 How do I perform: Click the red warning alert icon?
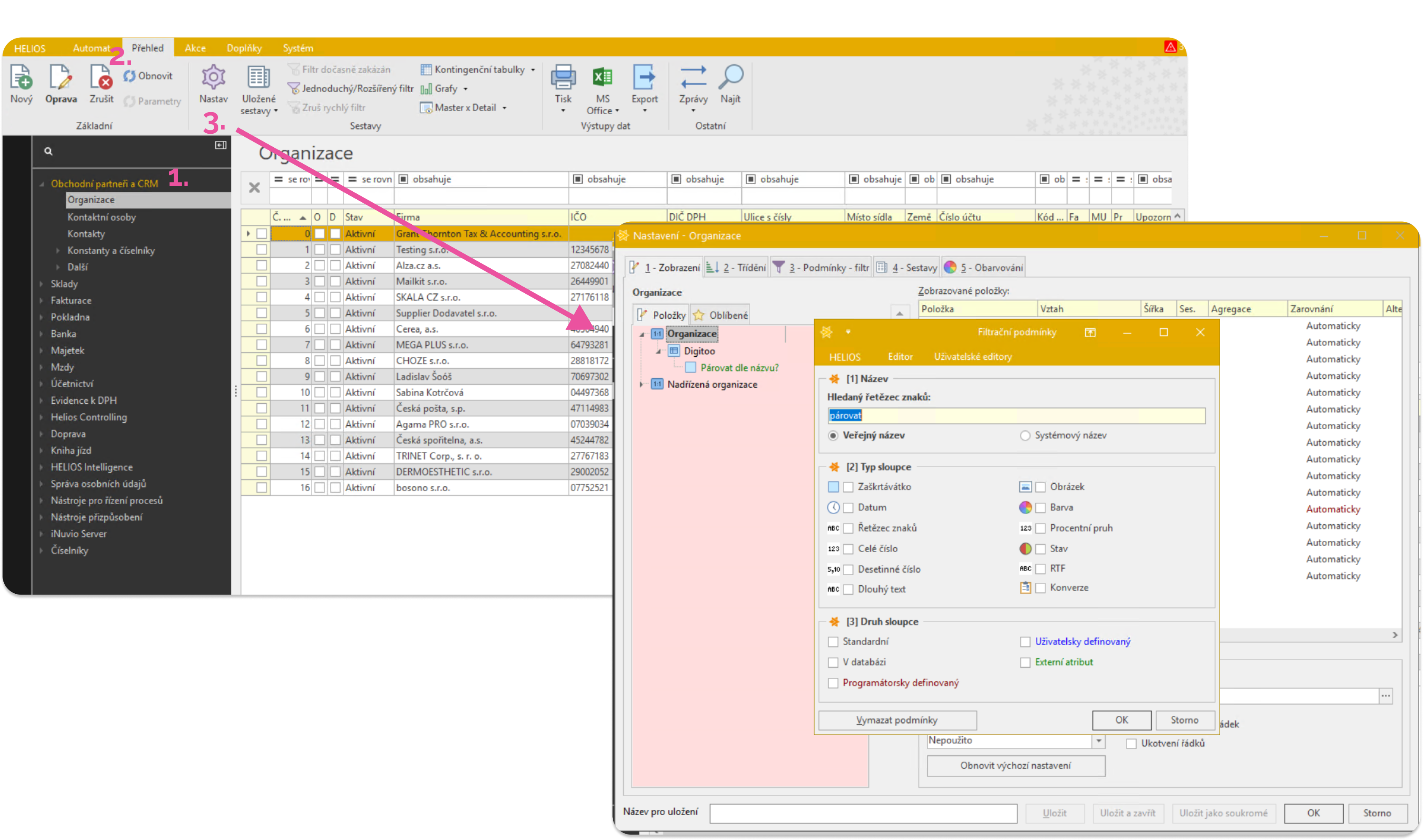click(x=1170, y=47)
